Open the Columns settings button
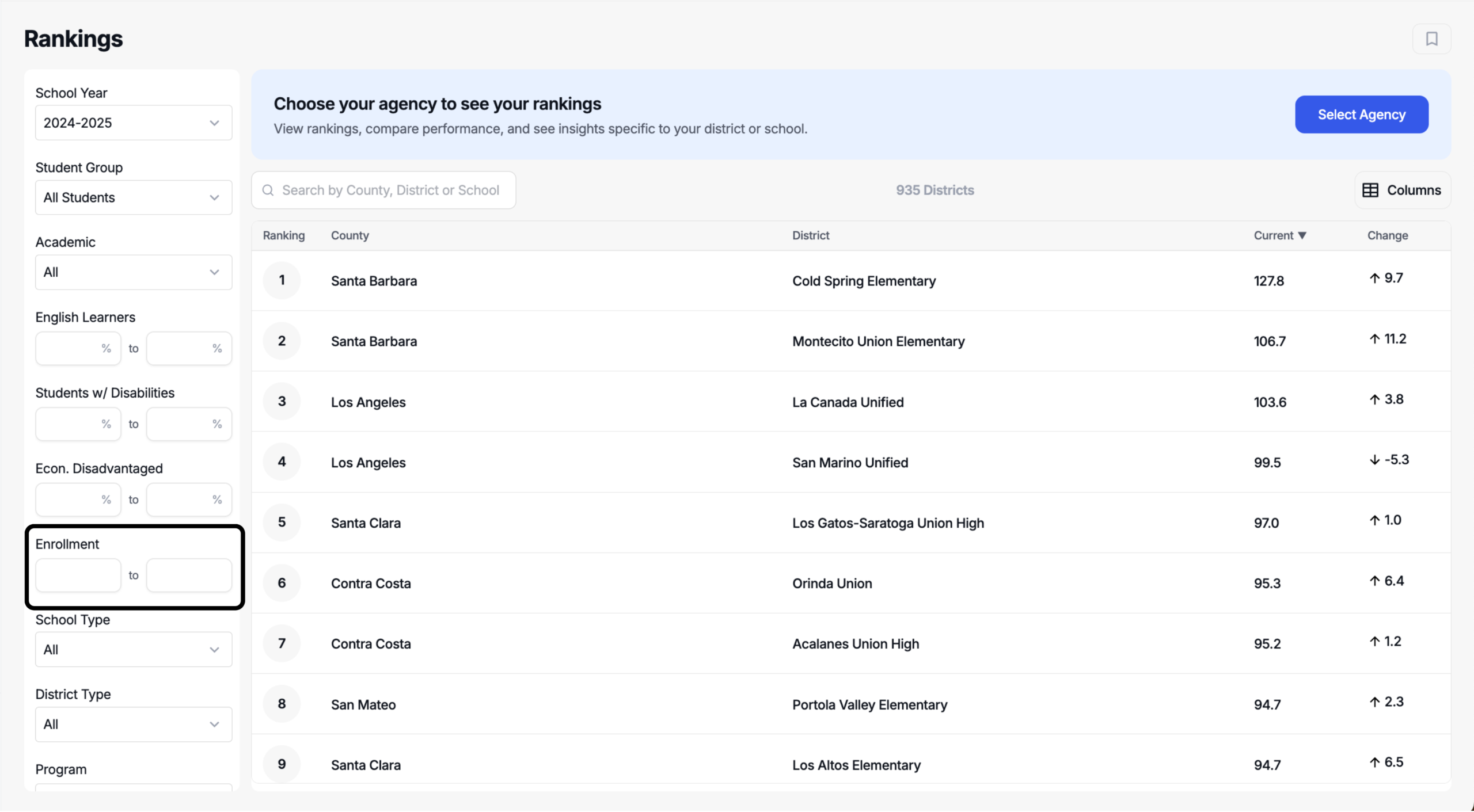1474x812 pixels. (1403, 190)
